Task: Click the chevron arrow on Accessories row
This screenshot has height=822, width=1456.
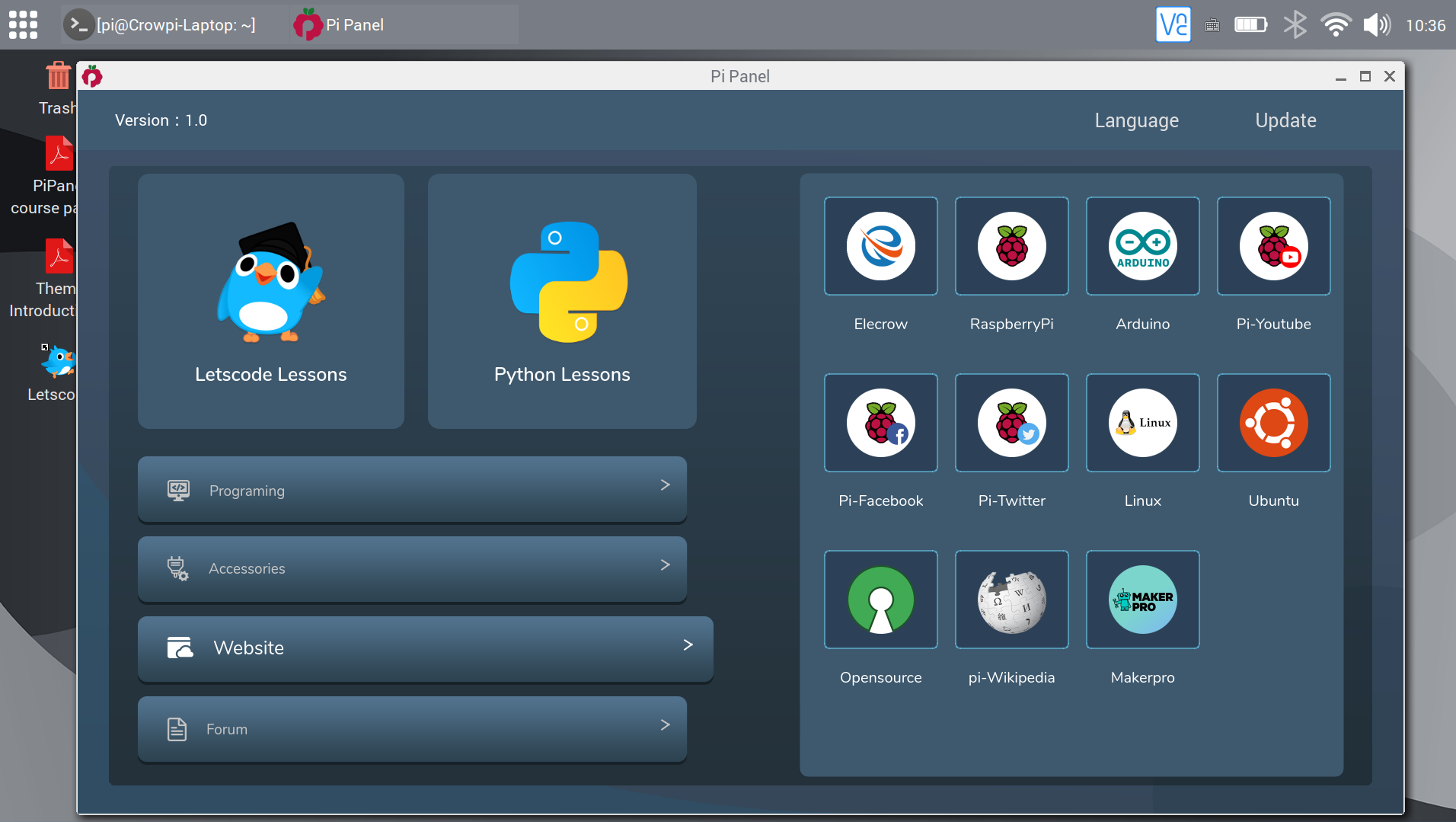Action: point(665,565)
